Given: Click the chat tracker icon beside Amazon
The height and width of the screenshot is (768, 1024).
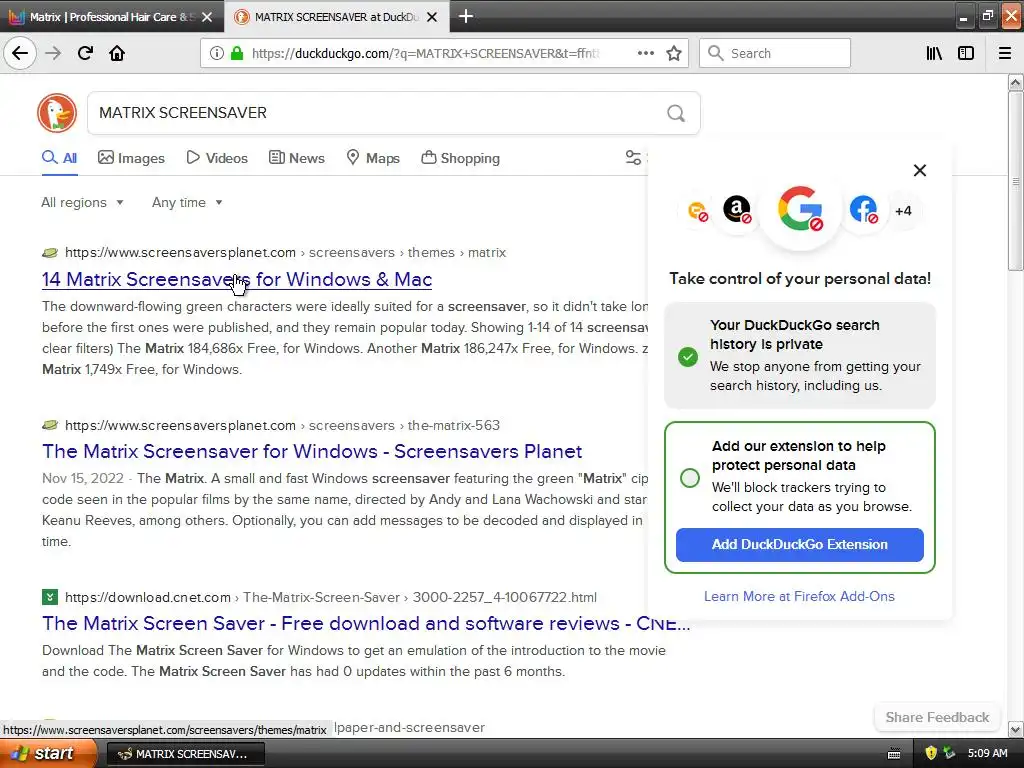Looking at the screenshot, I should (x=698, y=211).
